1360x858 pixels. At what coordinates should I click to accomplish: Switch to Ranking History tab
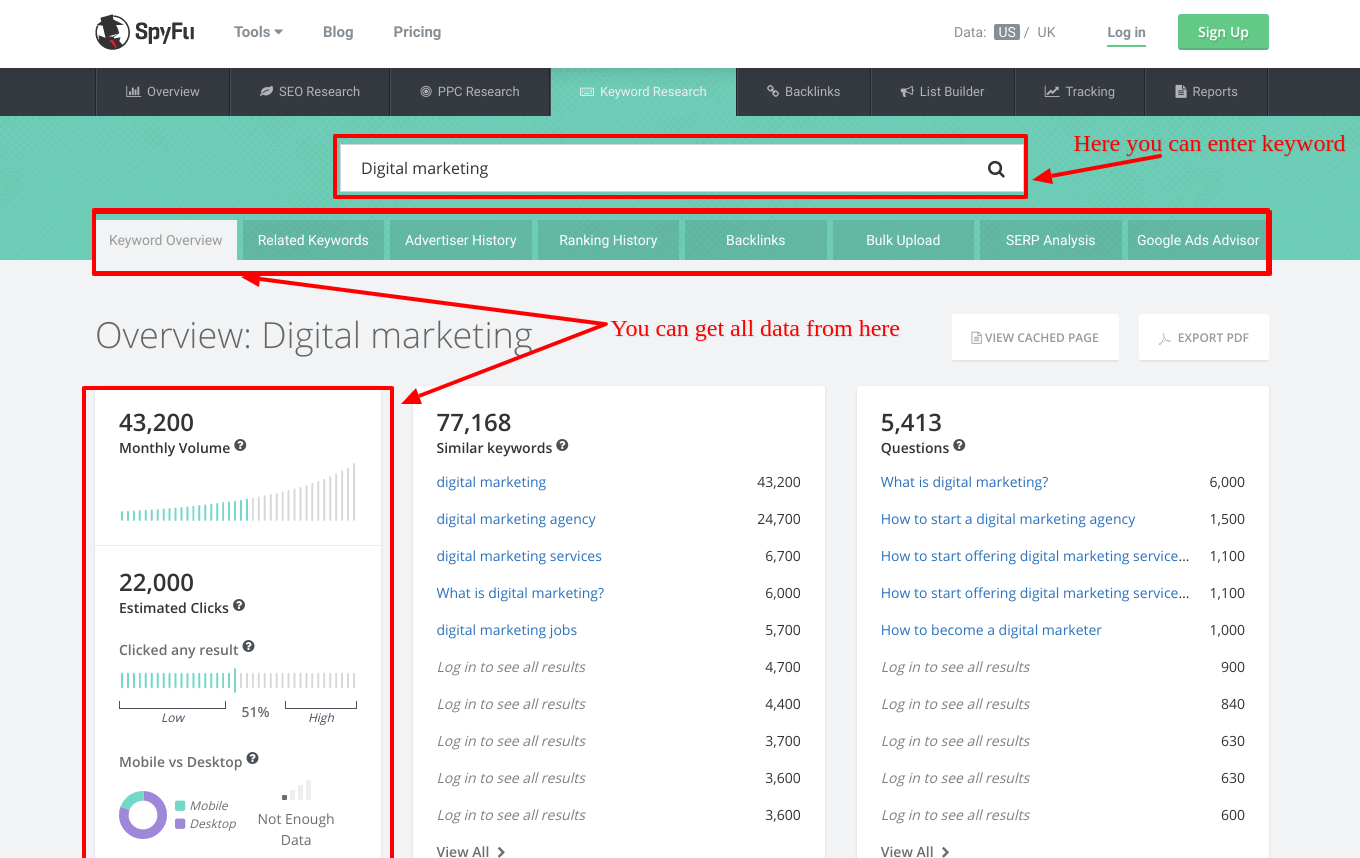click(608, 240)
